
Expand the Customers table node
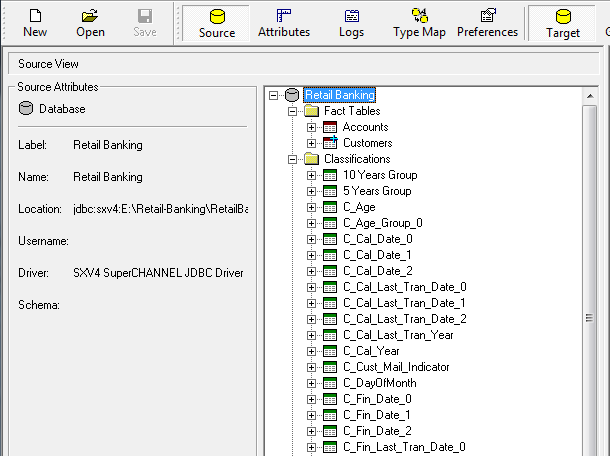click(x=311, y=143)
